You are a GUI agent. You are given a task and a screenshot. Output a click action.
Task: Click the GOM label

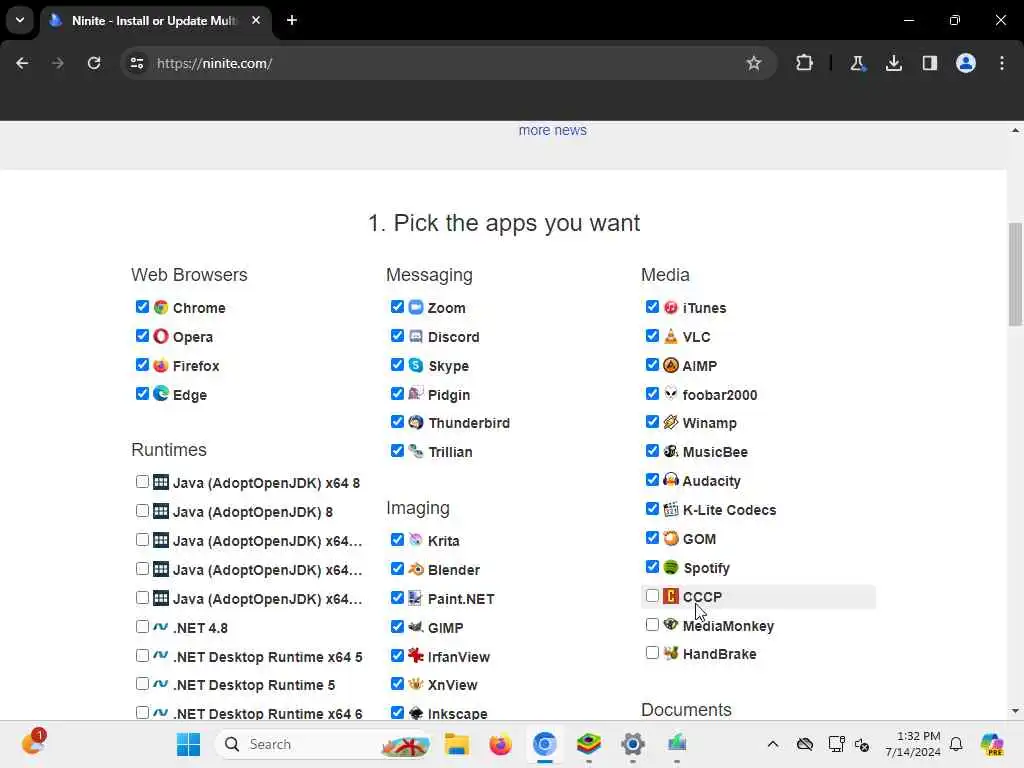[699, 539]
